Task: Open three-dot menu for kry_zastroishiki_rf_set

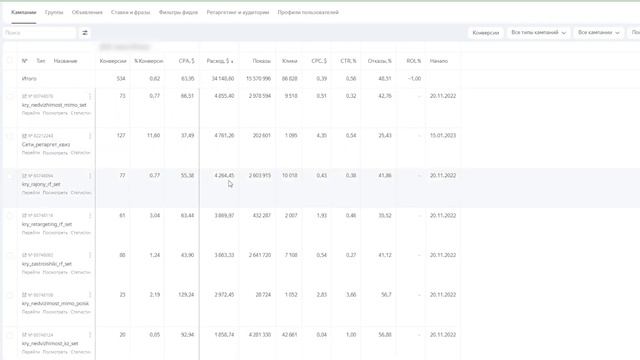Action: (x=90, y=255)
